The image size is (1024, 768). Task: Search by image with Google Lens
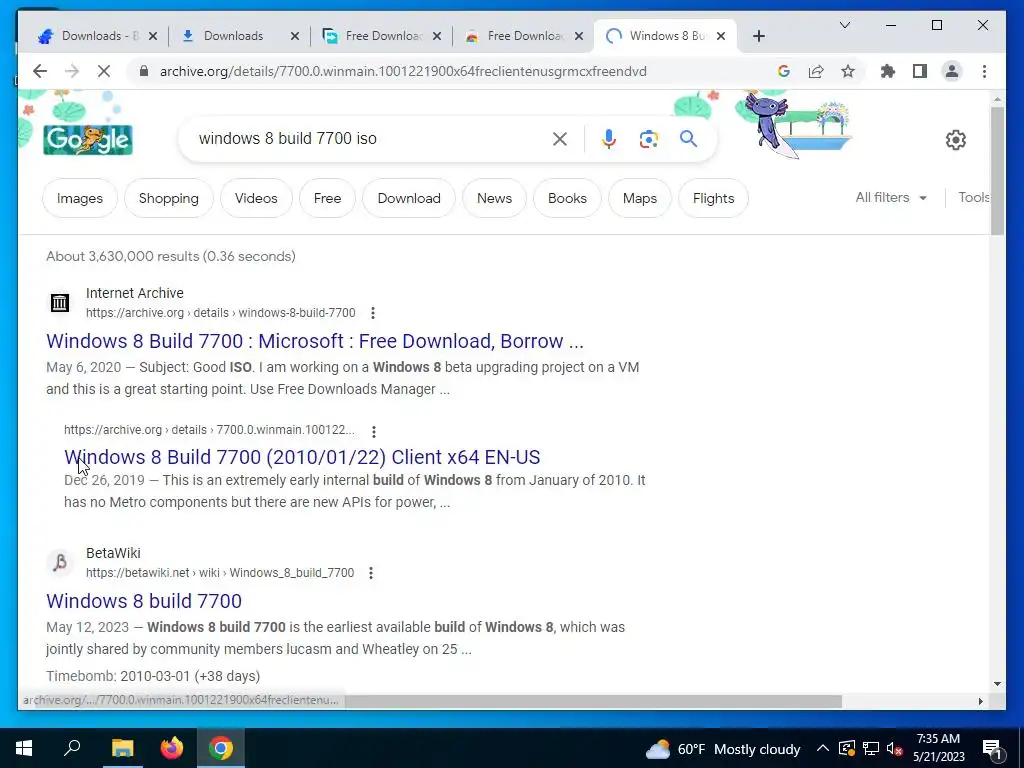(648, 138)
